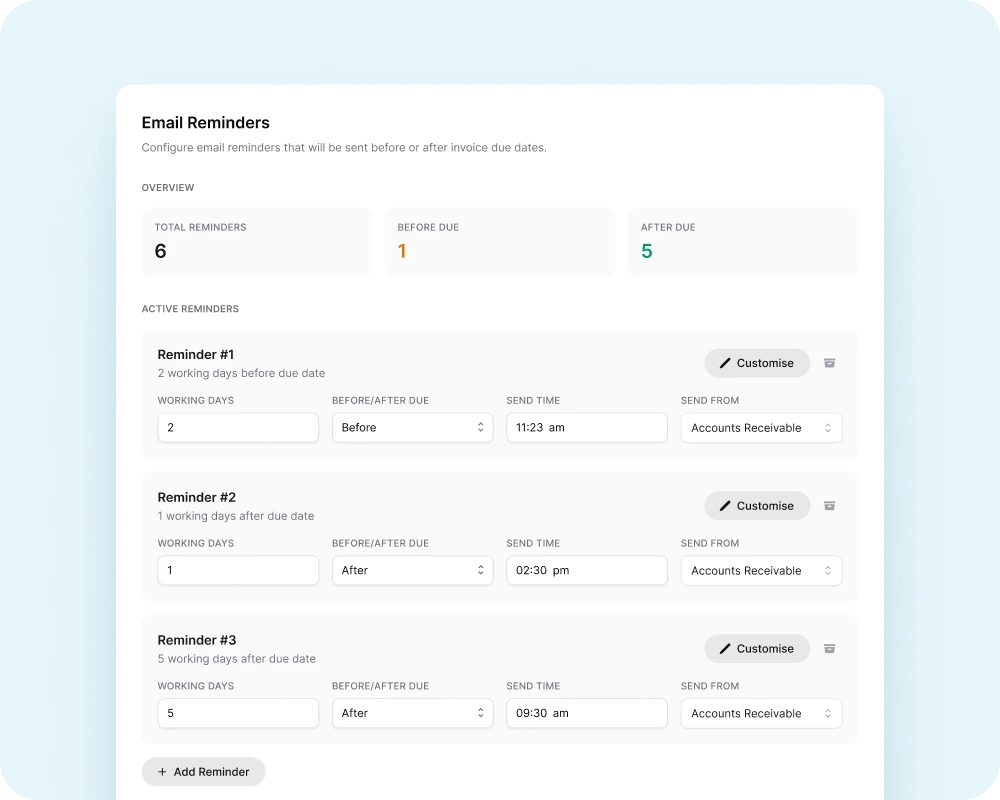The height and width of the screenshot is (800, 1000).
Task: Click Working Days input showing 5
Action: click(x=238, y=714)
